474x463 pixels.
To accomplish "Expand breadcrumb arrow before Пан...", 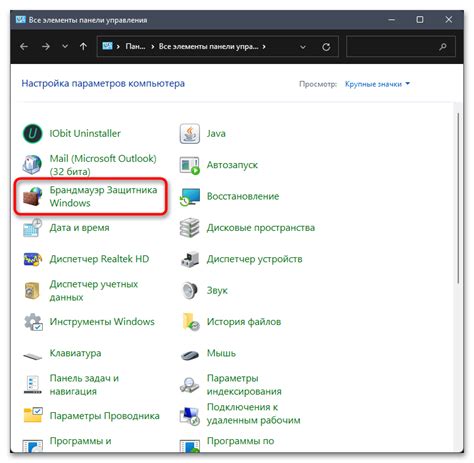I will click(x=118, y=47).
